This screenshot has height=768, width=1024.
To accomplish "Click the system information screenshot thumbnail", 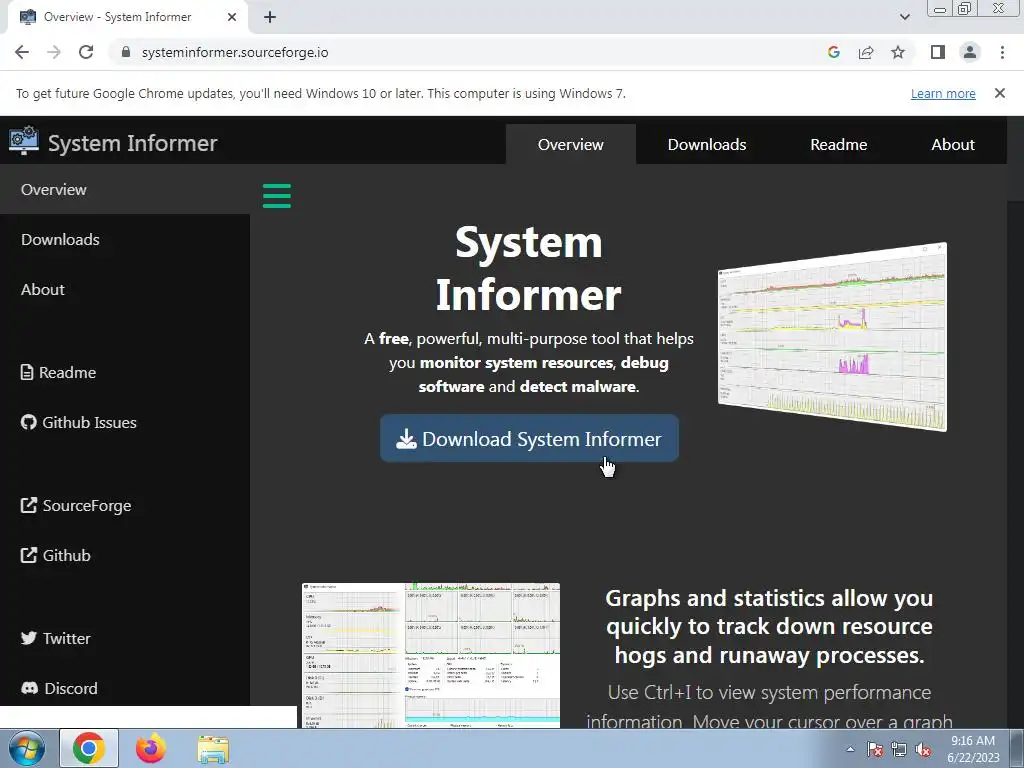I will (431, 655).
